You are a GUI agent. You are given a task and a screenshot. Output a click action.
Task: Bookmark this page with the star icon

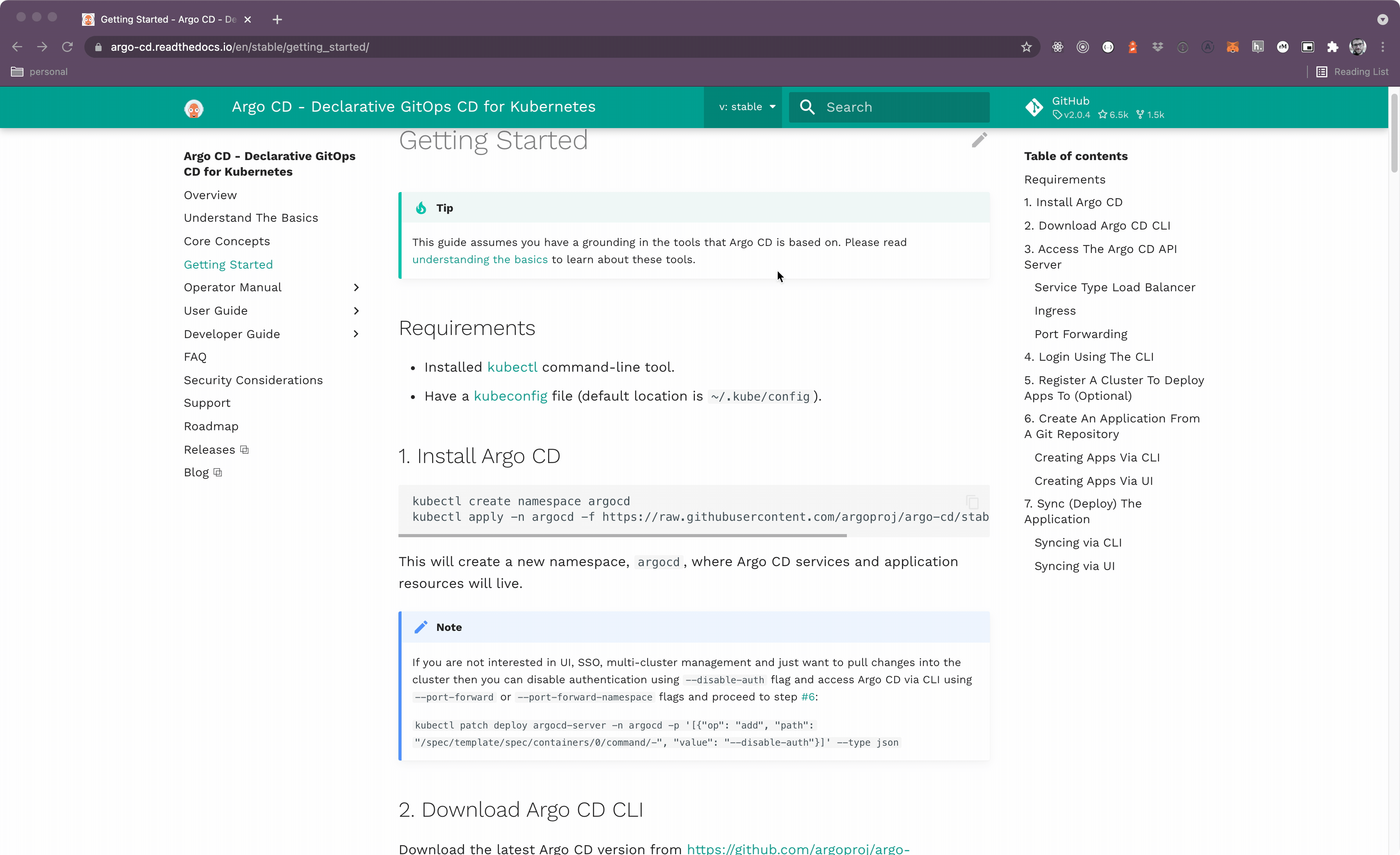coord(1026,47)
